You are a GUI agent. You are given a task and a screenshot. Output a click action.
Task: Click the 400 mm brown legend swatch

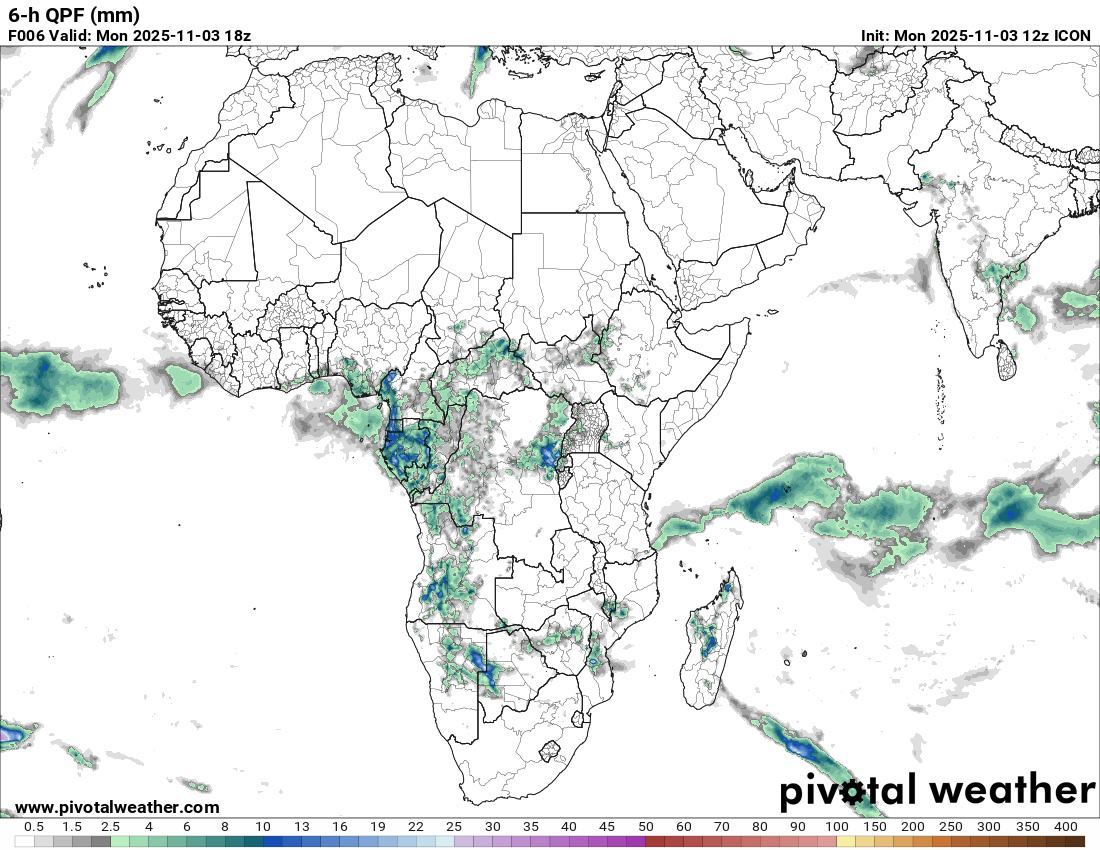[1074, 842]
